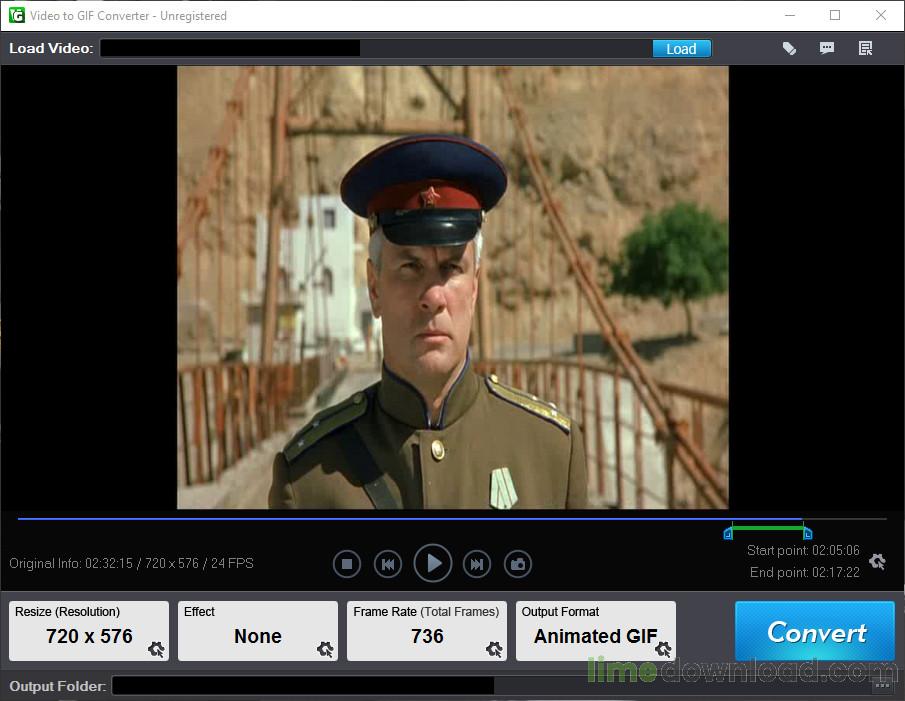Open the Output Format selector showing Animated GIF
The image size is (905, 701).
coord(595,636)
